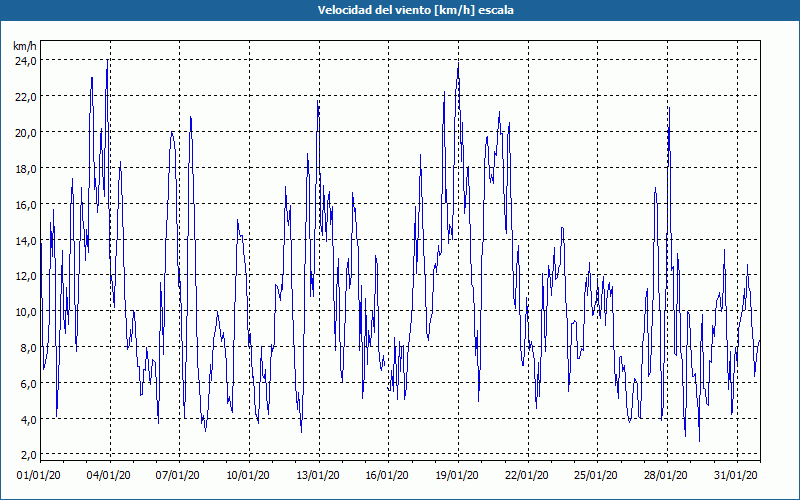
Task: Click the 22/01/20 date label
Action: coord(527,475)
